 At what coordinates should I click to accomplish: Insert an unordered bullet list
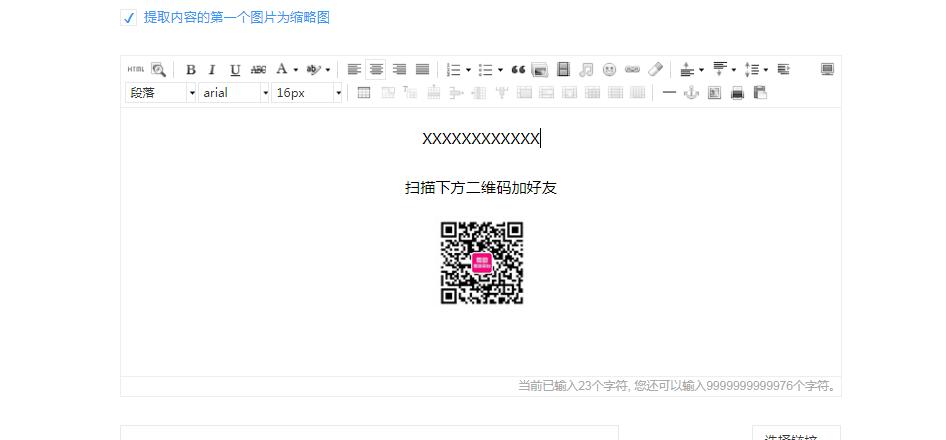click(486, 70)
